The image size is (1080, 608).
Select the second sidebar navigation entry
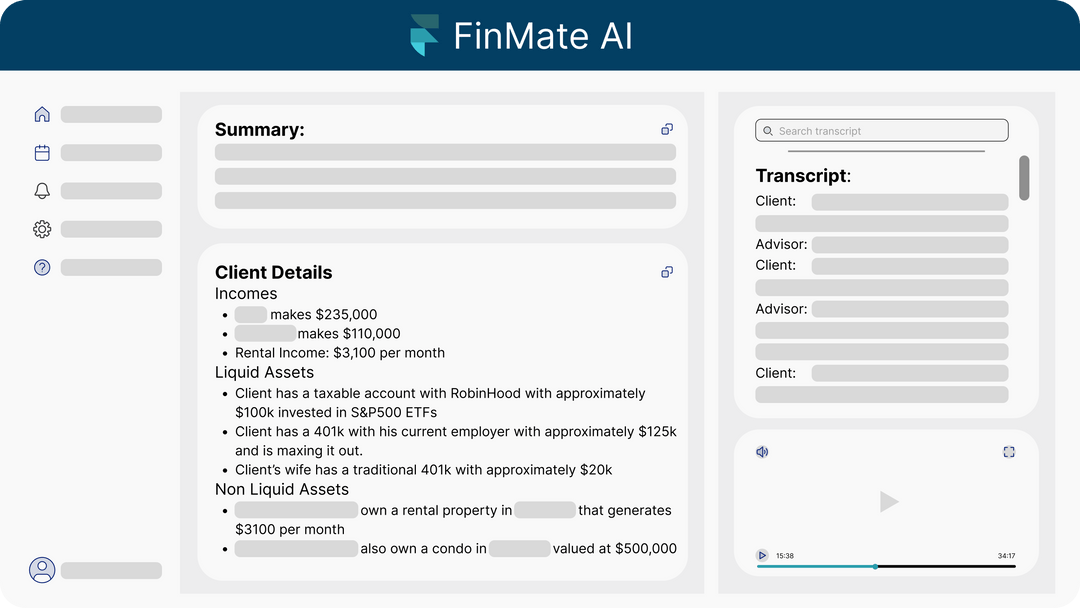click(x=111, y=152)
